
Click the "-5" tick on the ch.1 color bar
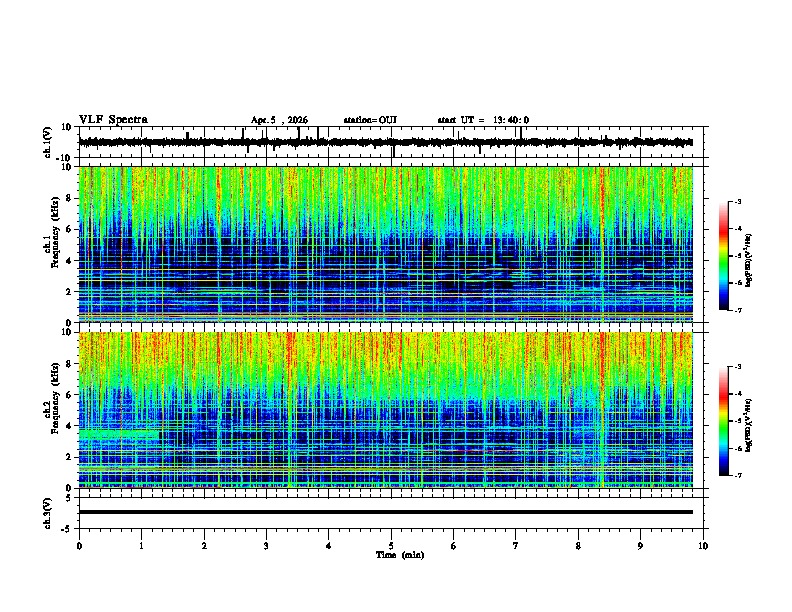(737, 256)
